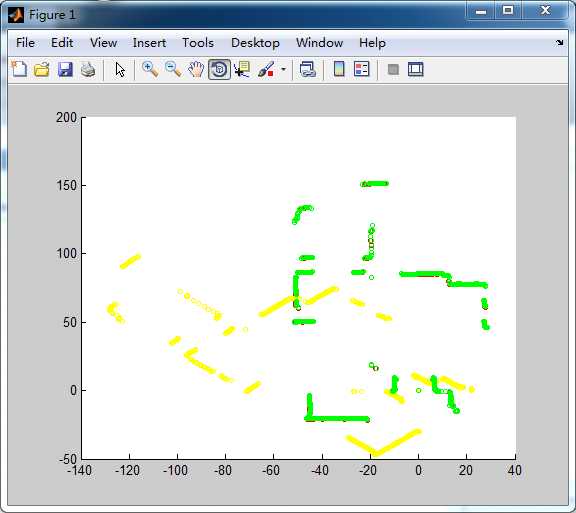
Task: Open the File menu
Action: tap(25, 43)
